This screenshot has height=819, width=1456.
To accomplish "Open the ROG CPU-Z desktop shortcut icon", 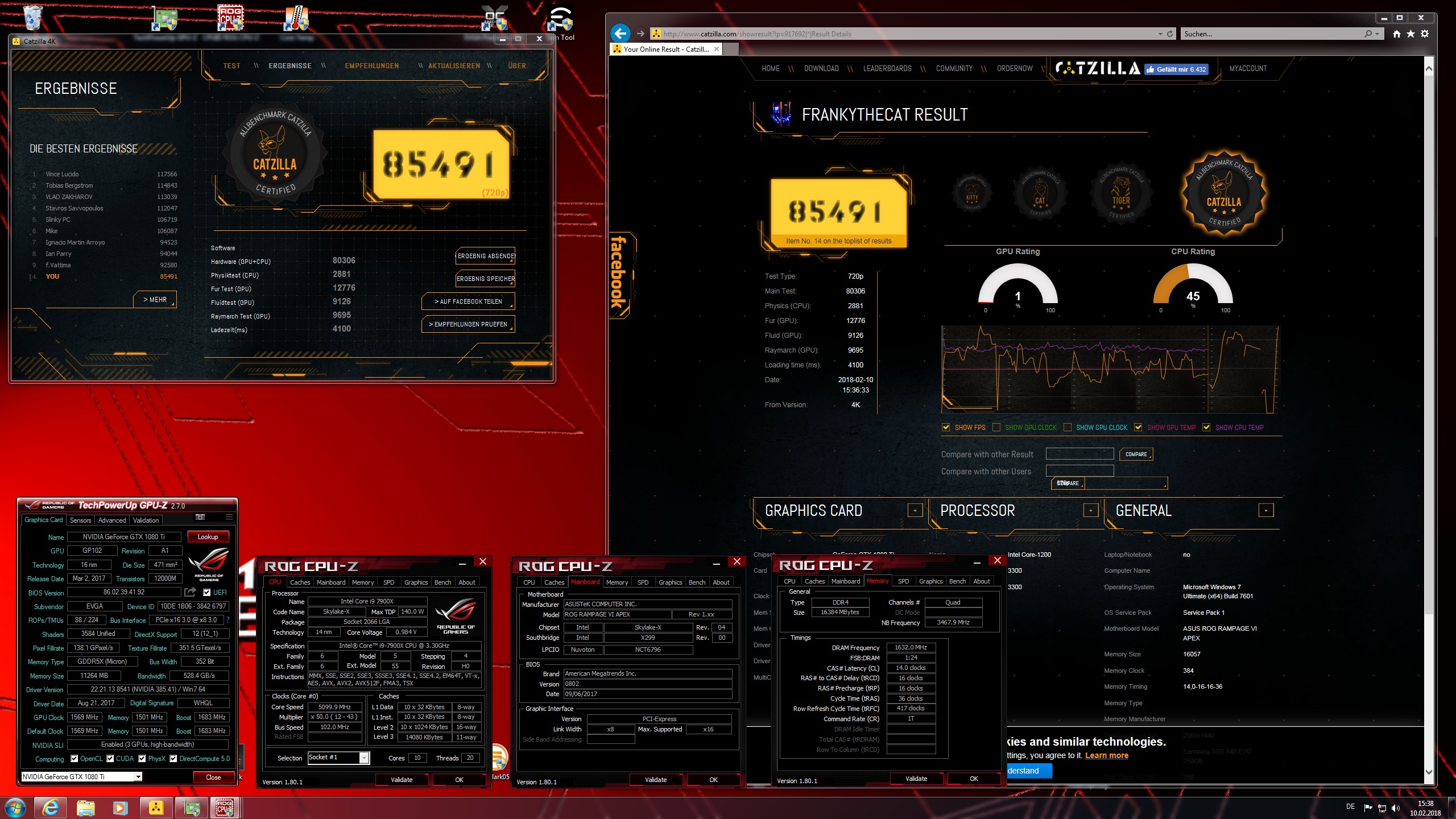I will coord(230,18).
